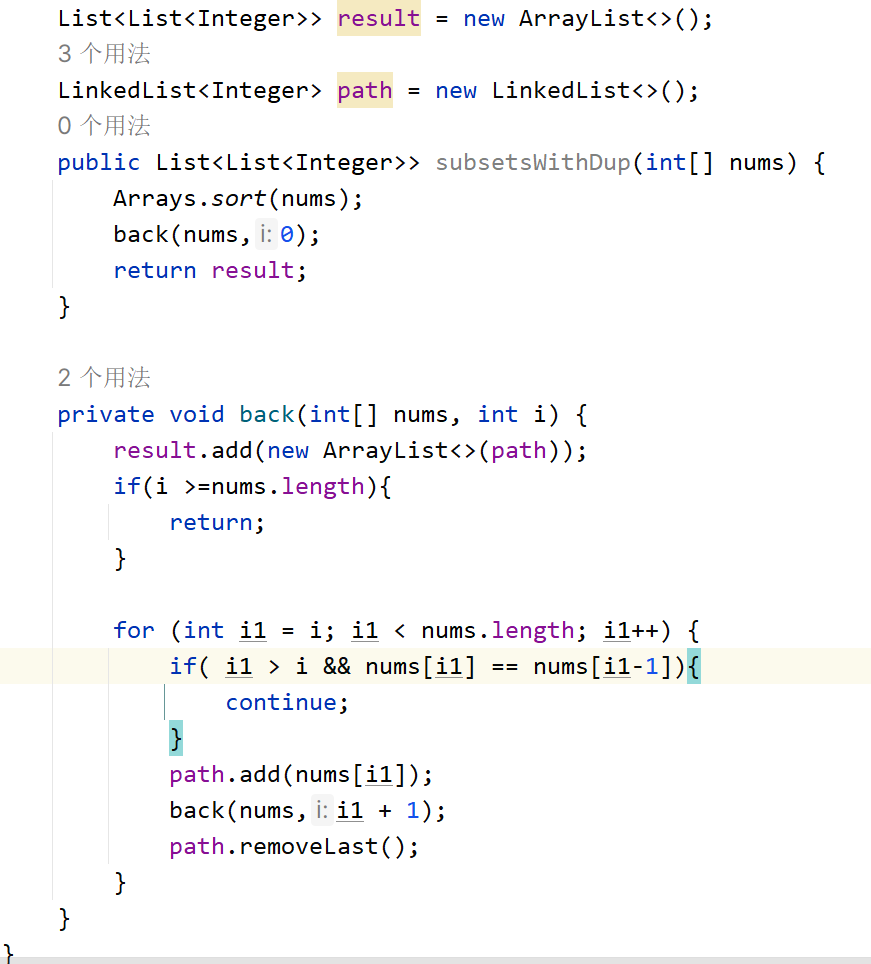Open the "3 个用法" usages hint
Image resolution: width=871 pixels, height=964 pixels.
[x=104, y=54]
